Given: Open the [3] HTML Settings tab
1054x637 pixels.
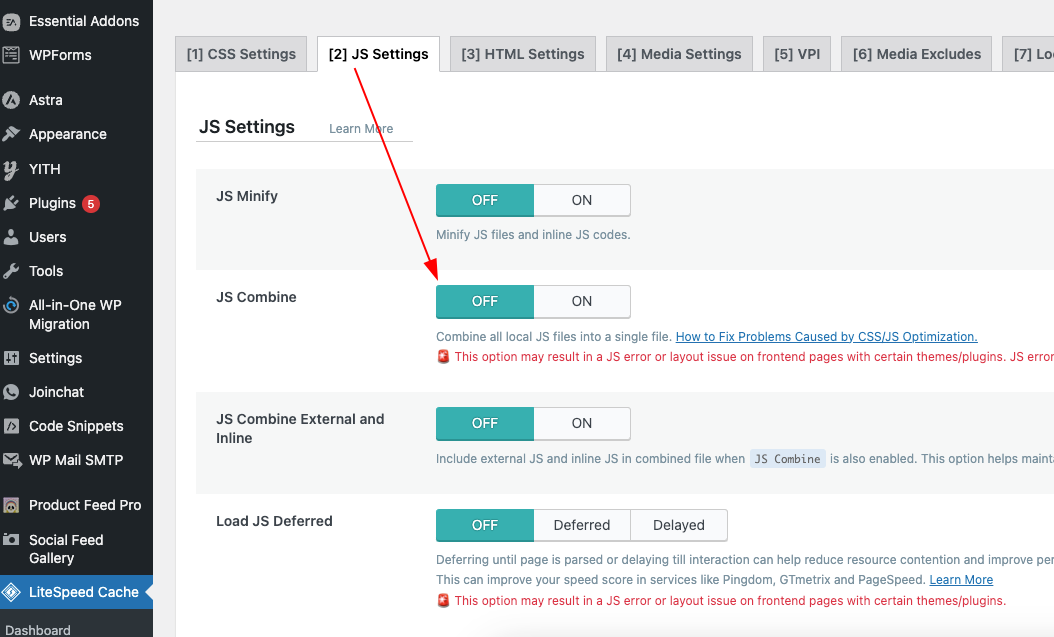Looking at the screenshot, I should [x=523, y=54].
